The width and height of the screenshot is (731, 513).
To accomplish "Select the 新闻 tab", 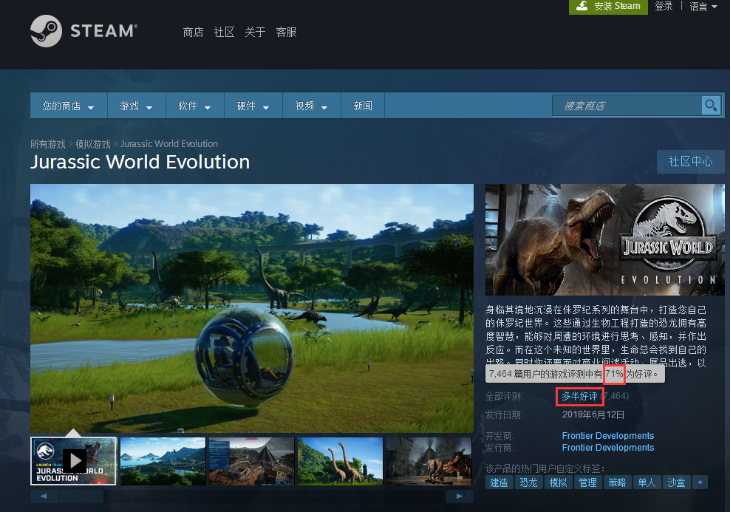I will click(363, 106).
